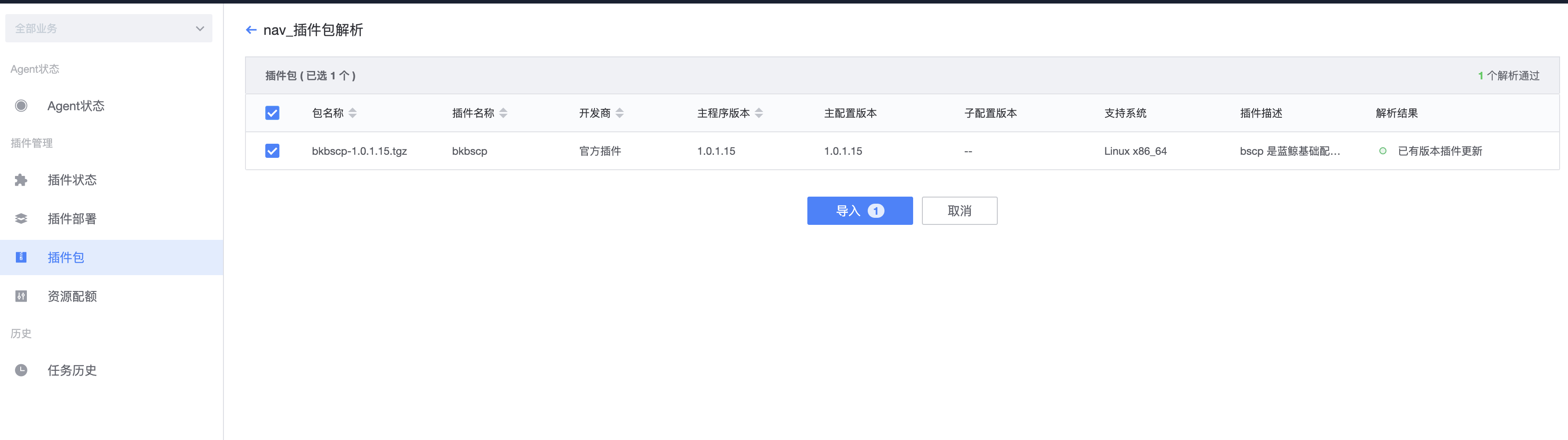Click the 插件状态 puzzle icon
The image size is (1568, 440).
click(21, 180)
